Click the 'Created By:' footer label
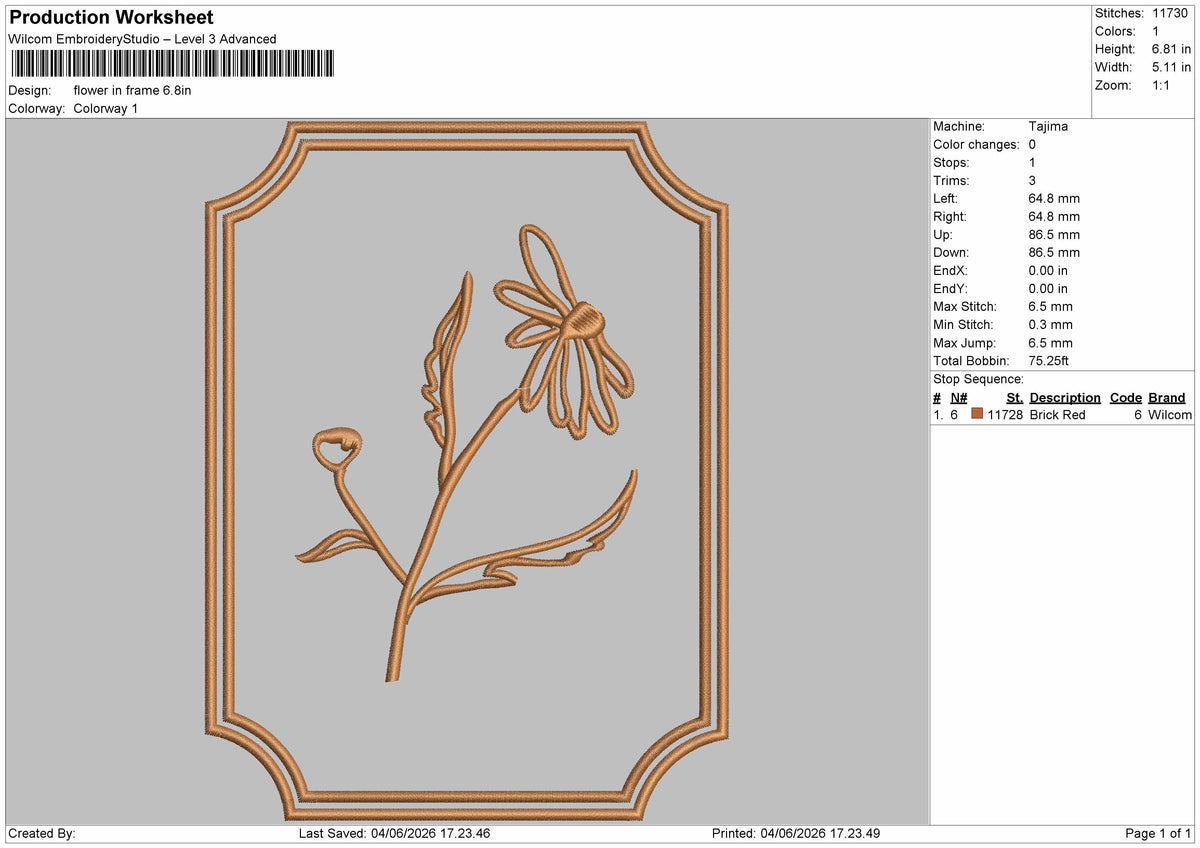The height and width of the screenshot is (848, 1200). pos(42,833)
